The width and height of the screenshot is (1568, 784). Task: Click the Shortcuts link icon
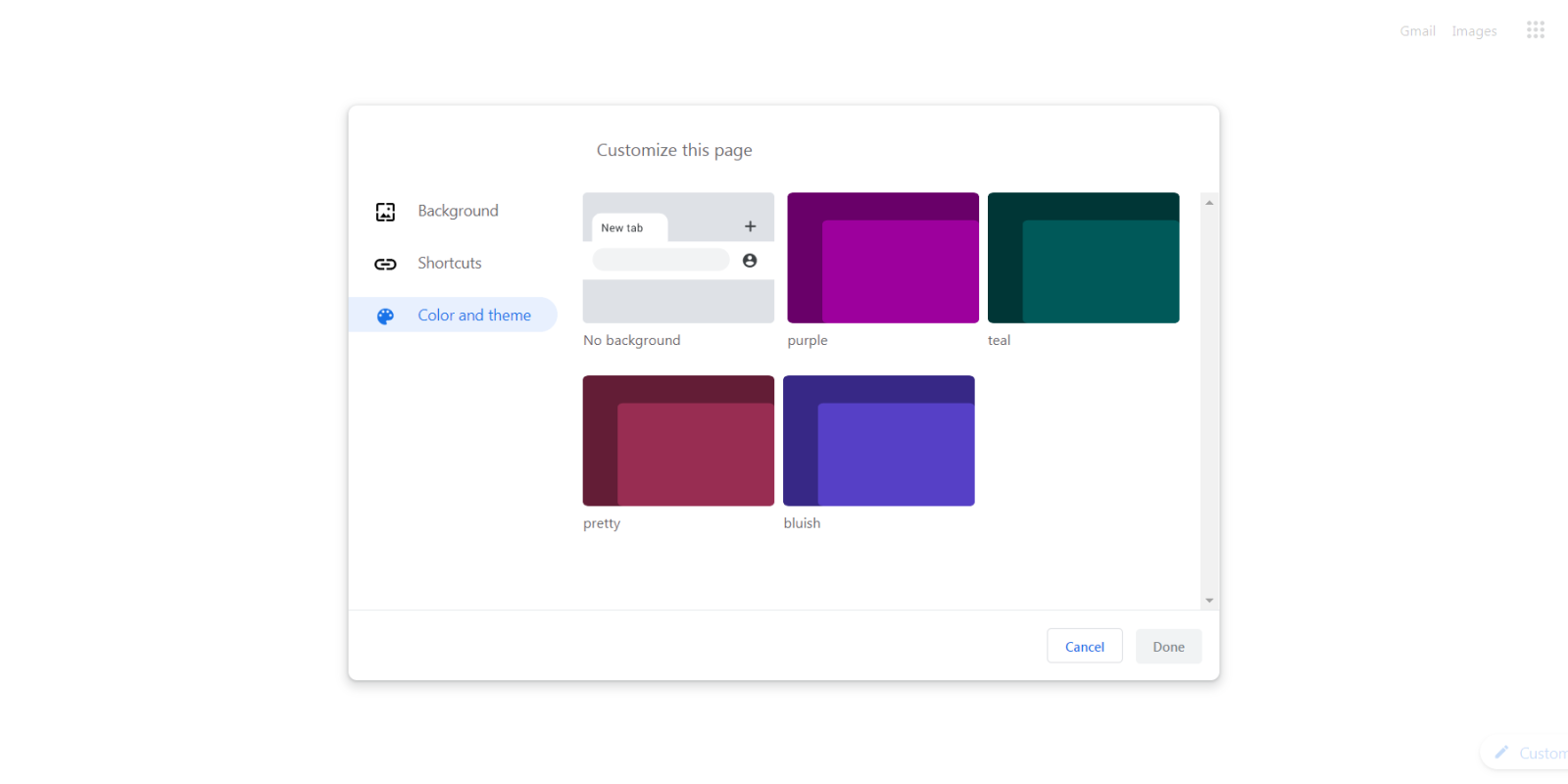[385, 265]
